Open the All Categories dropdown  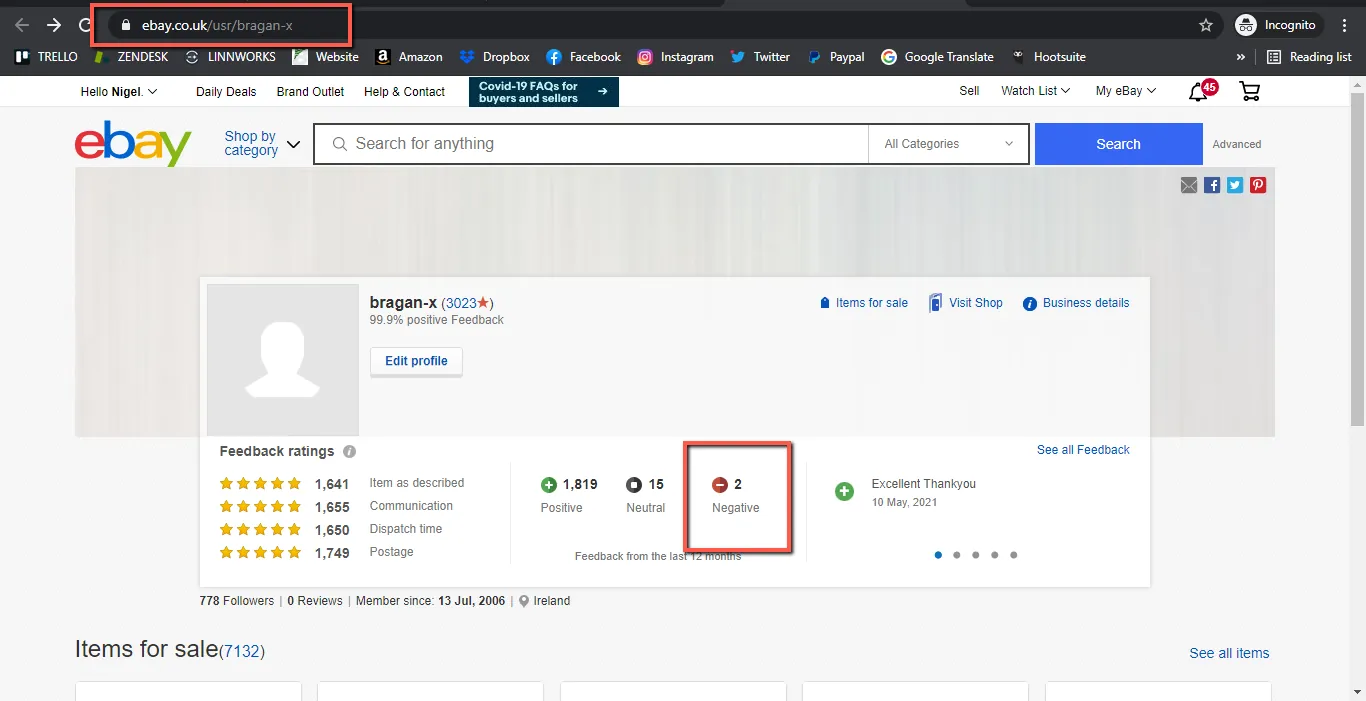tap(948, 144)
